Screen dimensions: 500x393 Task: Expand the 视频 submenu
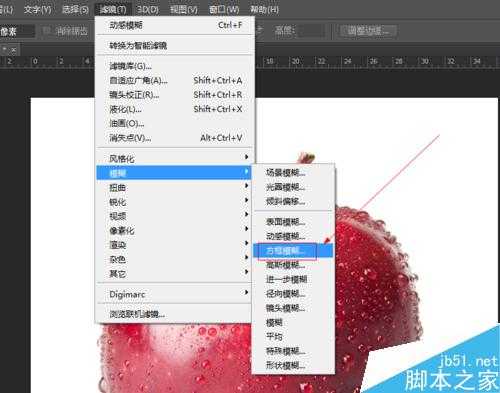point(175,216)
